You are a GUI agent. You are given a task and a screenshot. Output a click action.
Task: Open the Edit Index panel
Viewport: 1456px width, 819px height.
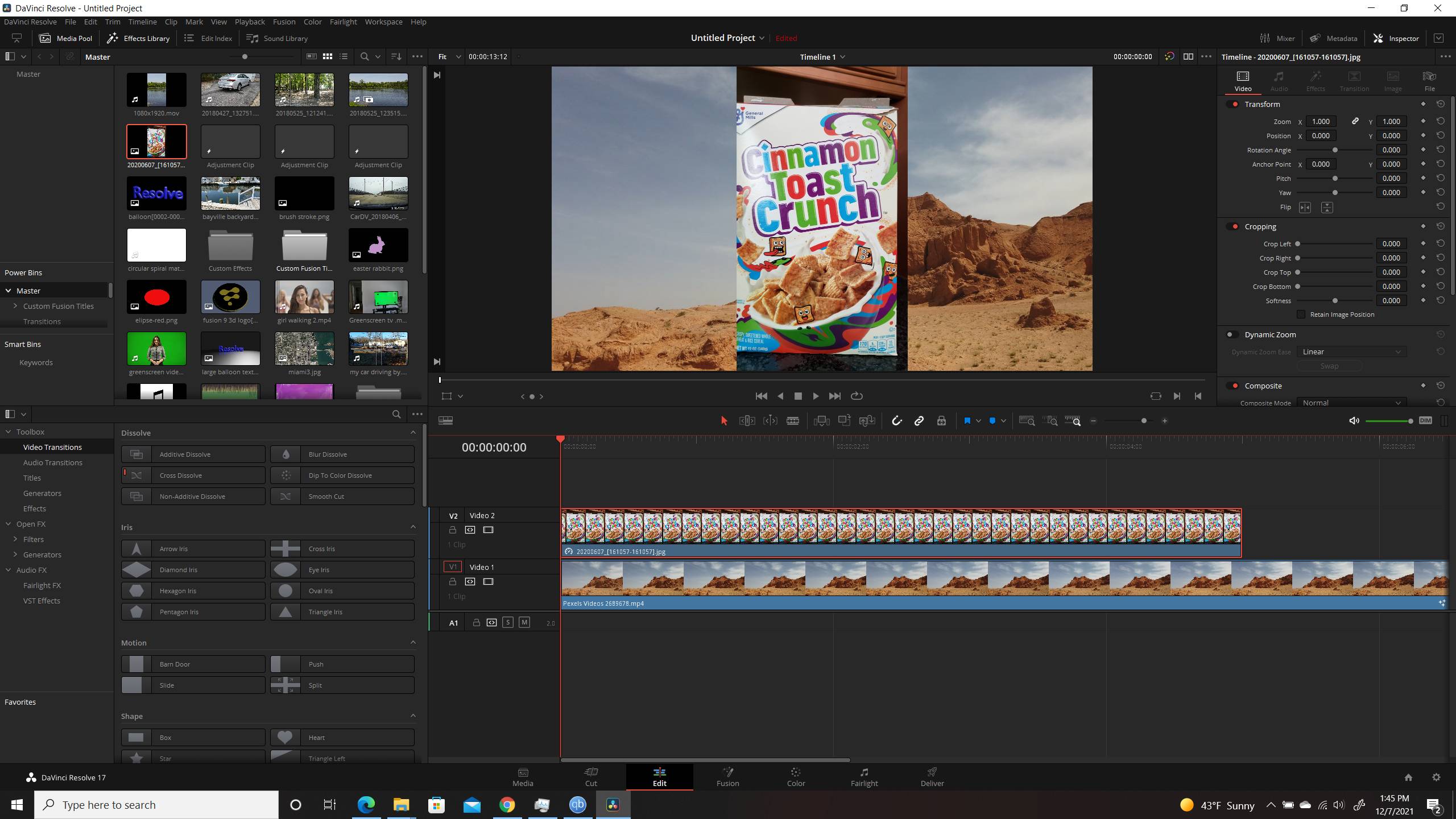[x=208, y=38]
